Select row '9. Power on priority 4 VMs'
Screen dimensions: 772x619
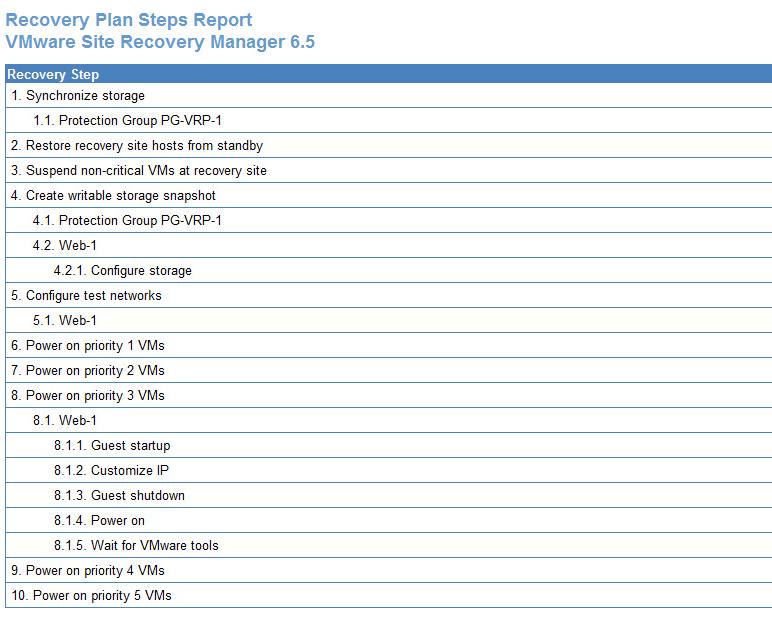coord(388,571)
